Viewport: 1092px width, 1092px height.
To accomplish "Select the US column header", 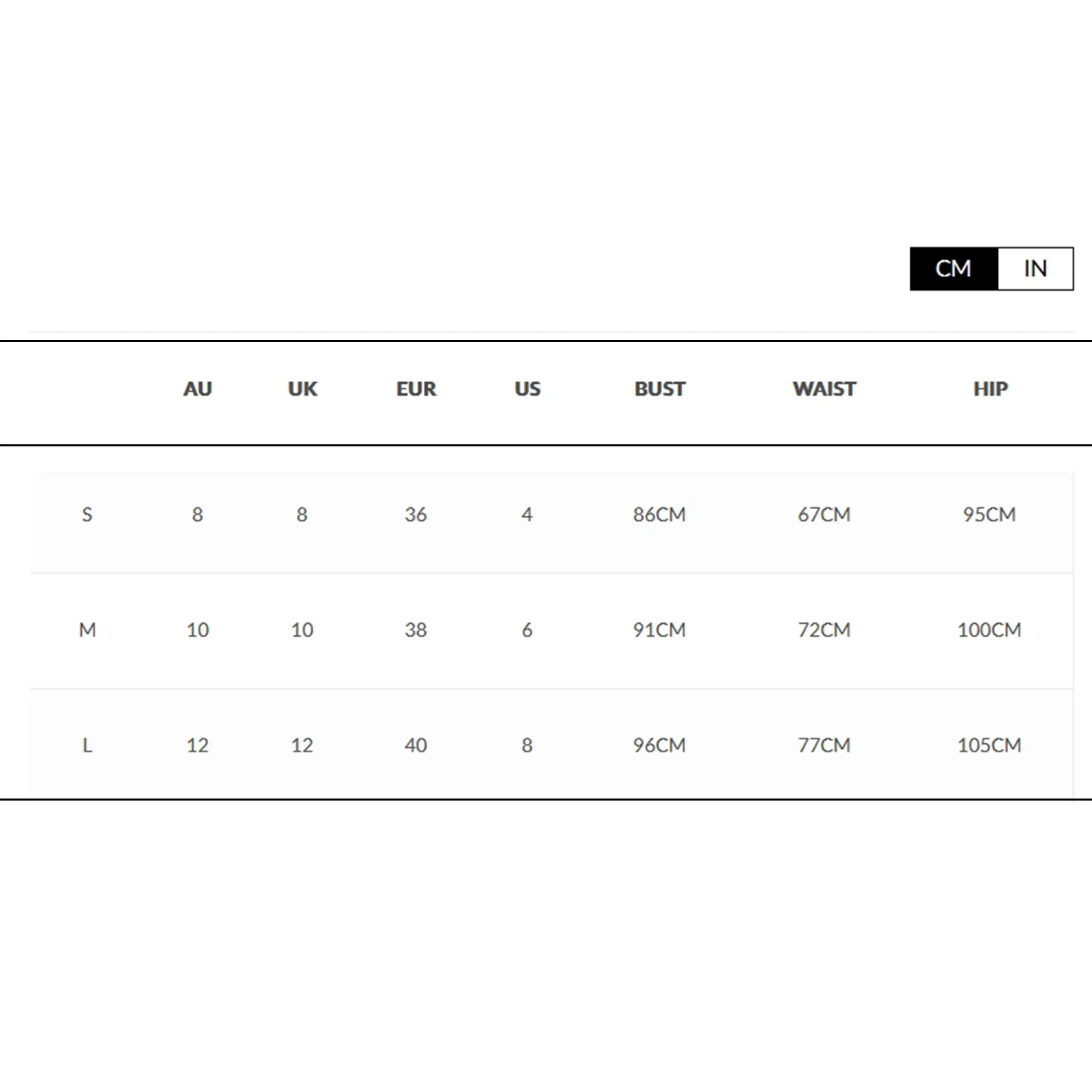I will [x=527, y=389].
